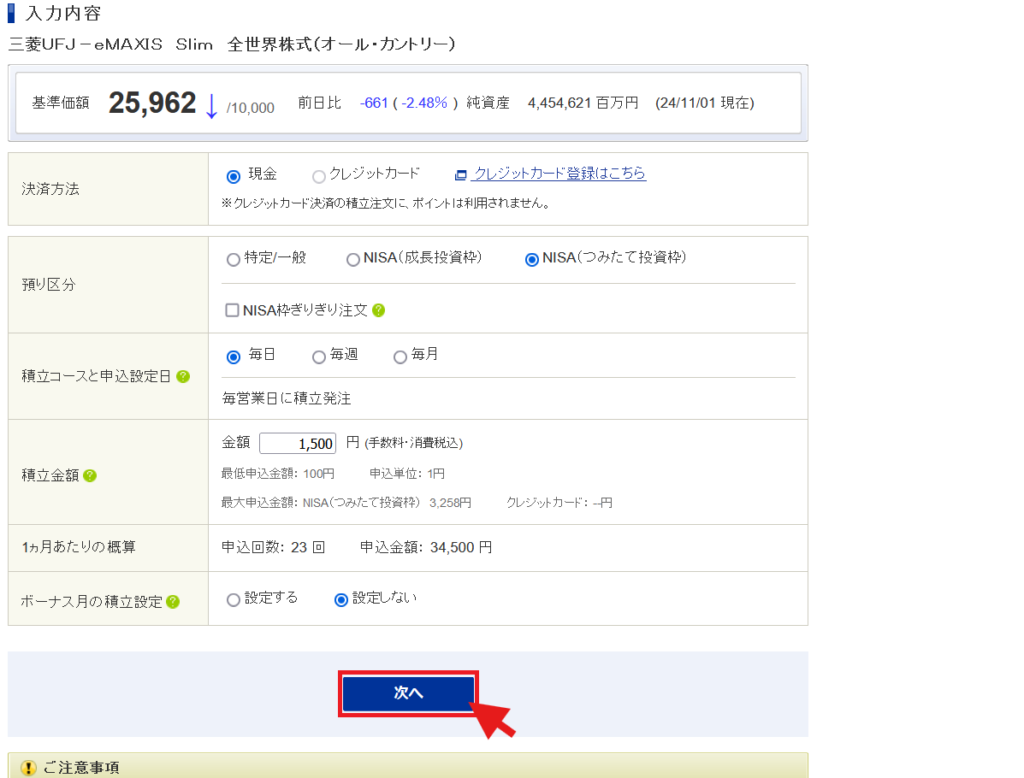This screenshot has height=778, width=1024.
Task: Click the 4,454,621 百万円 net assets value
Action: coord(583,103)
